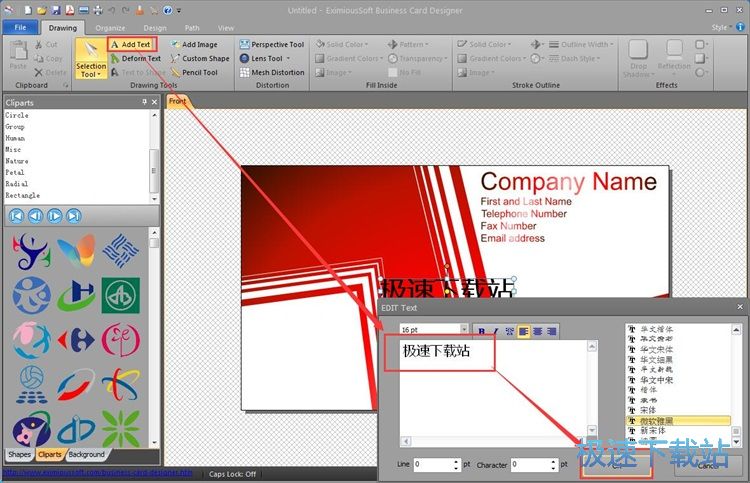Switch to the Shapes panel tab
The width and height of the screenshot is (750, 483).
pos(19,454)
